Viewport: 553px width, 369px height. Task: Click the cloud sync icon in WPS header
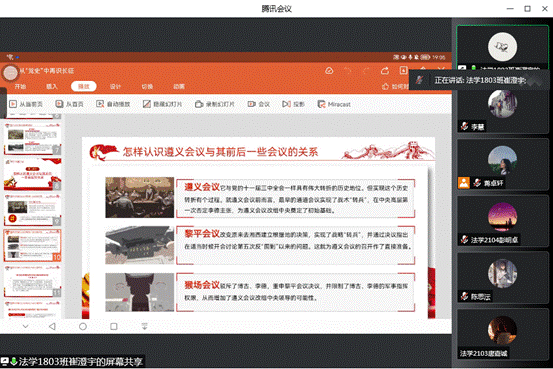(x=329, y=71)
